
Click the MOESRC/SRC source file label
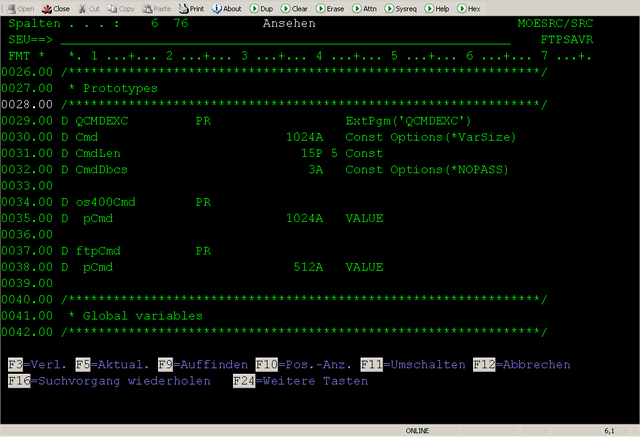pyautogui.click(x=555, y=24)
